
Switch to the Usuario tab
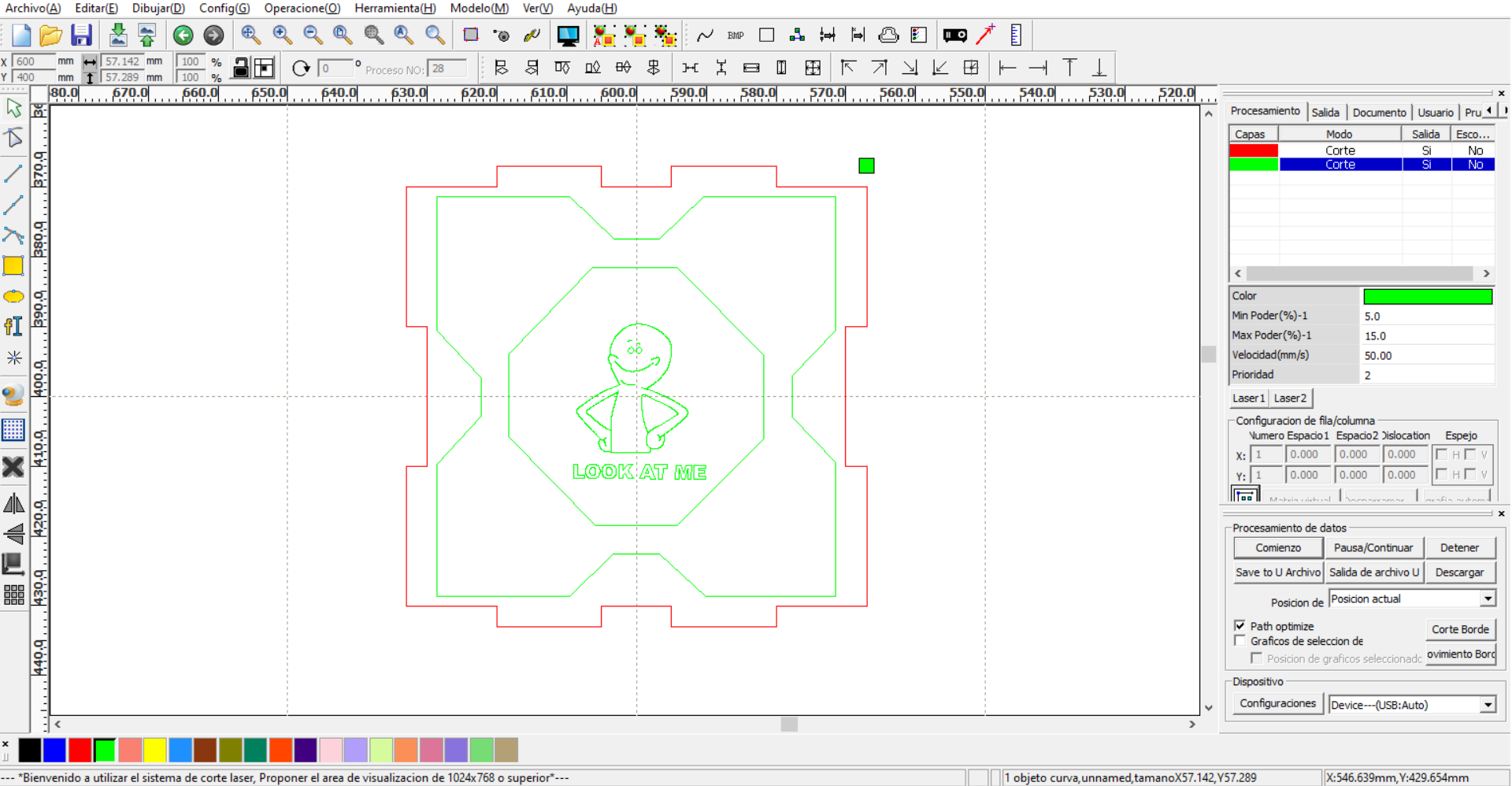point(1436,113)
